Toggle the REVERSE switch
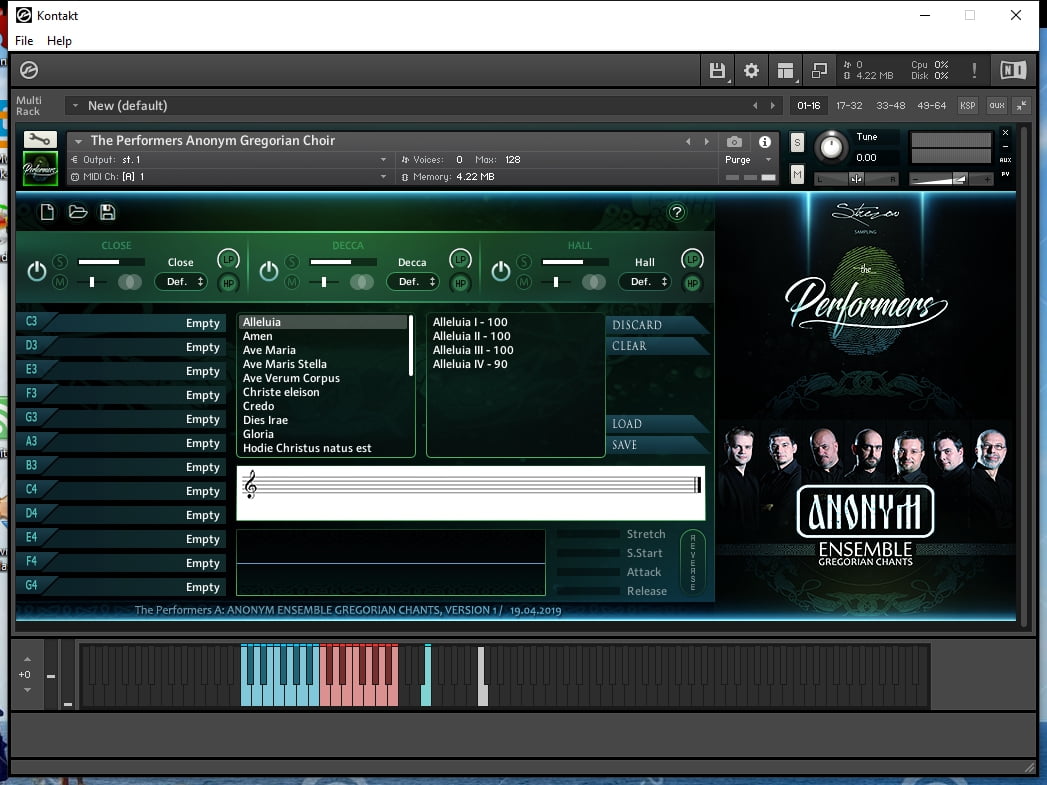 tap(692, 561)
